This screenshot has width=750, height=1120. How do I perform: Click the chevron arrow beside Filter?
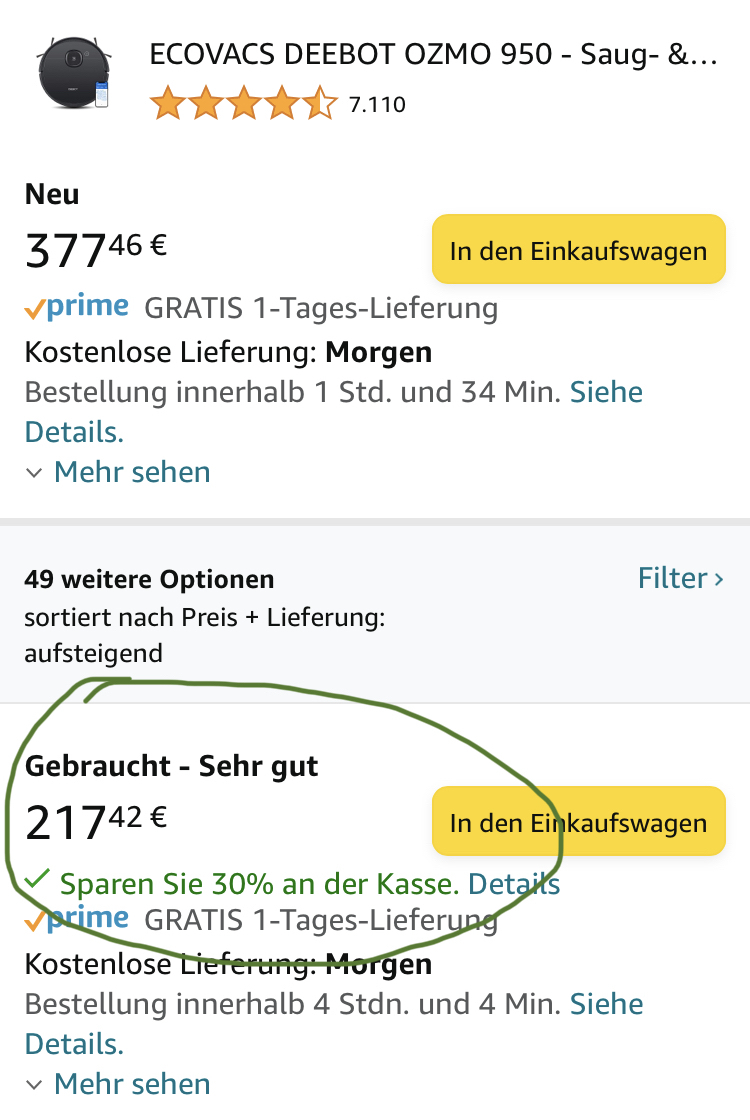coord(719,579)
